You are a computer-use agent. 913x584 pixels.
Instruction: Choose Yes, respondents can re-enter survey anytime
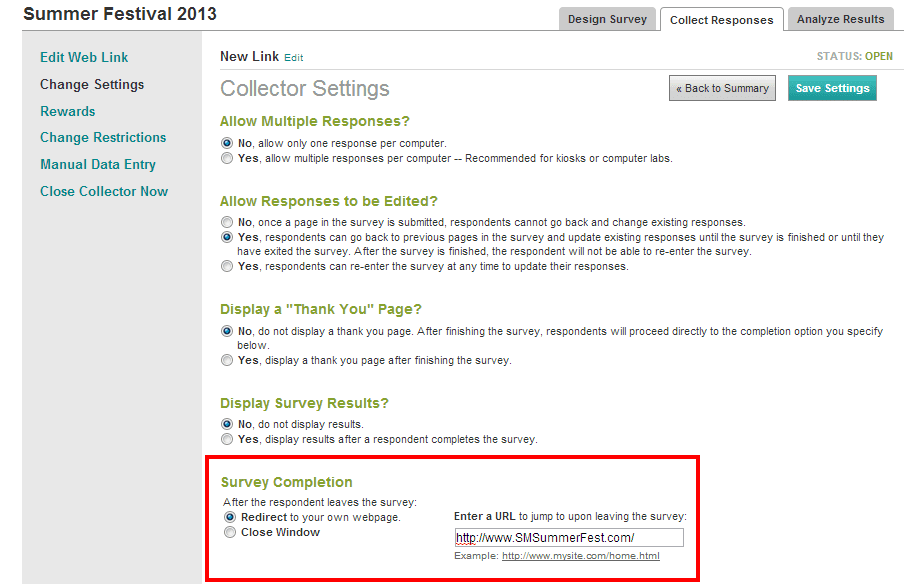pyautogui.click(x=228, y=267)
